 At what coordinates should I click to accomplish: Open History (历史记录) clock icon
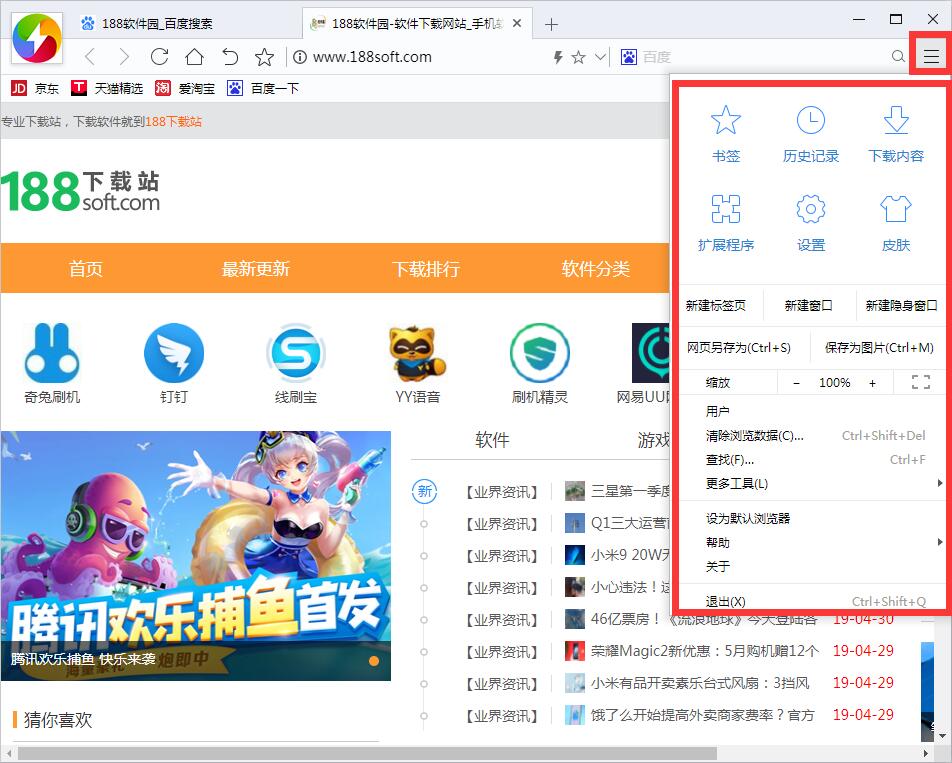pyautogui.click(x=810, y=122)
